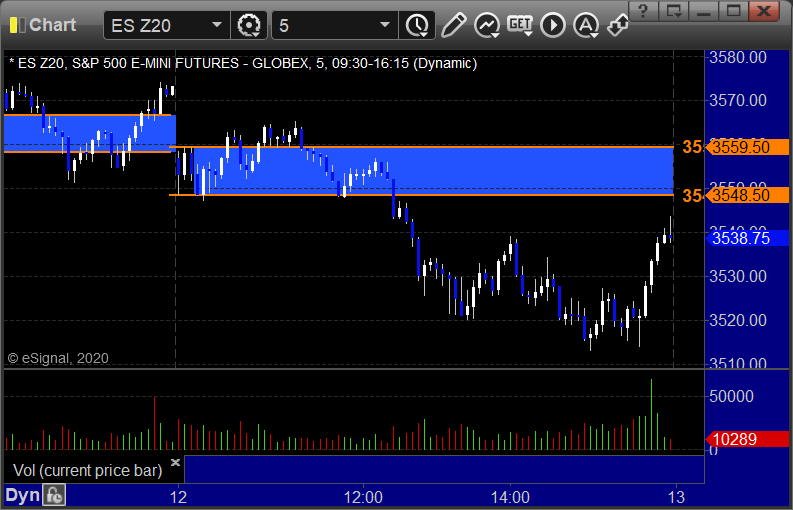
Task: Click the chart link arrows icon
Action: (x=618, y=25)
